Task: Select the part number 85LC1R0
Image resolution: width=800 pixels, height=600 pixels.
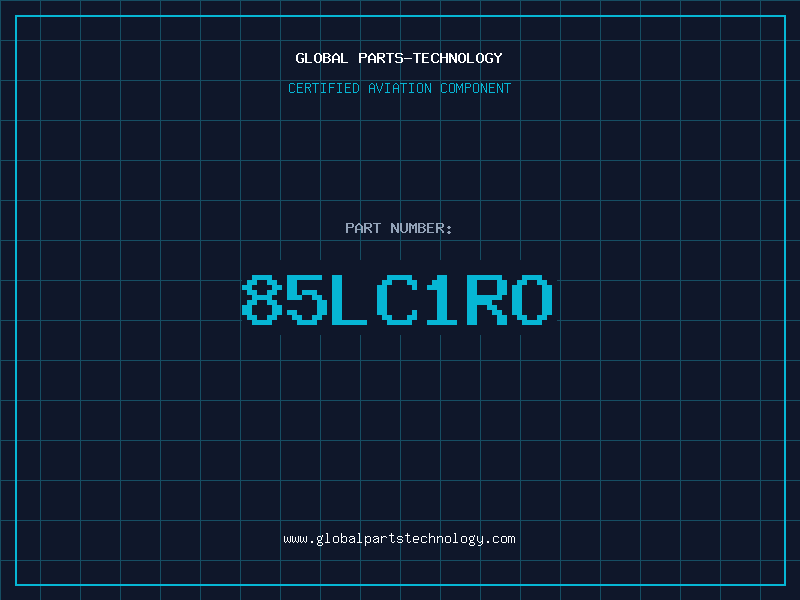Action: pos(397,300)
